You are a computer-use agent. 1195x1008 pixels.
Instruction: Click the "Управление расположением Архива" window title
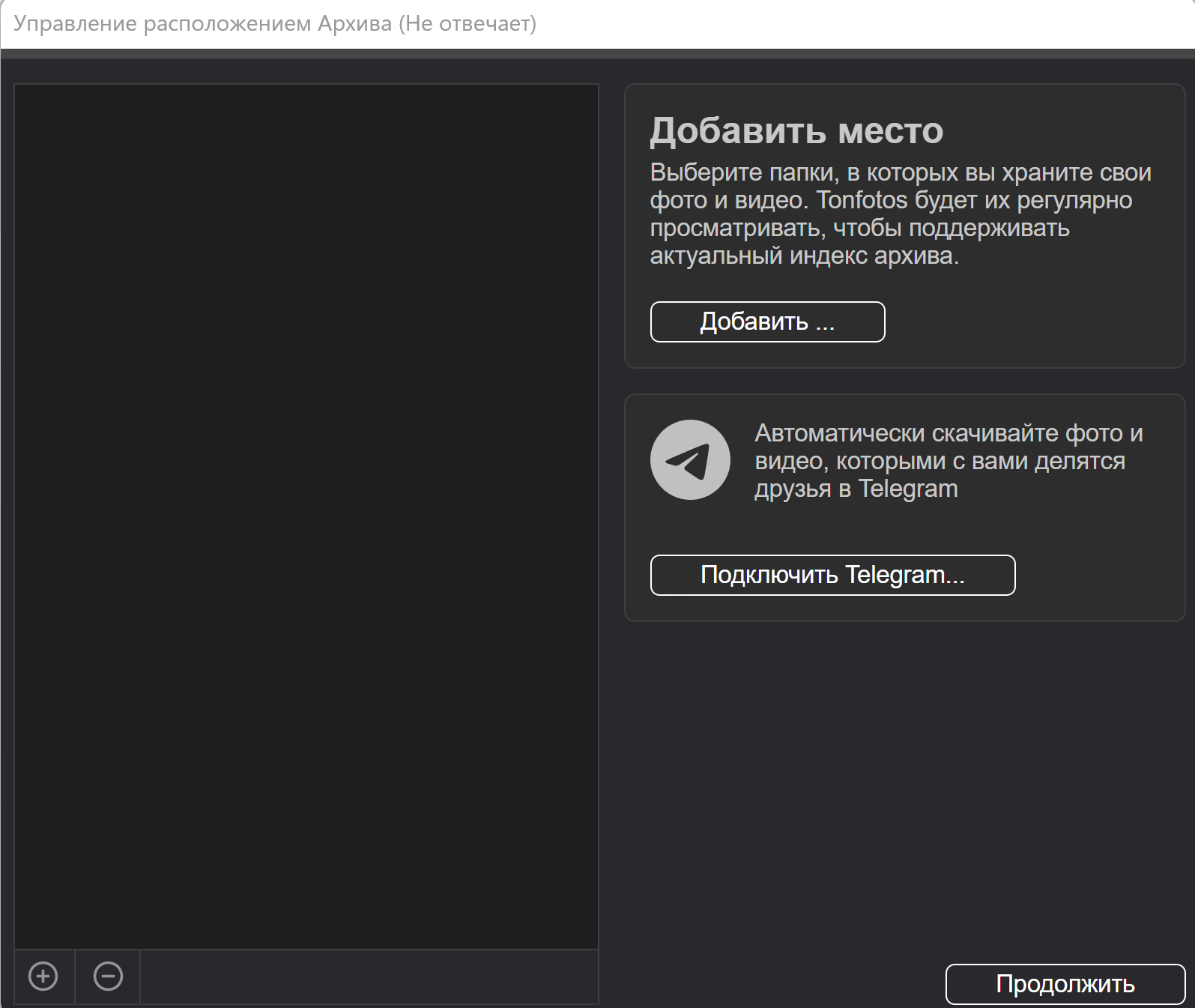202,24
